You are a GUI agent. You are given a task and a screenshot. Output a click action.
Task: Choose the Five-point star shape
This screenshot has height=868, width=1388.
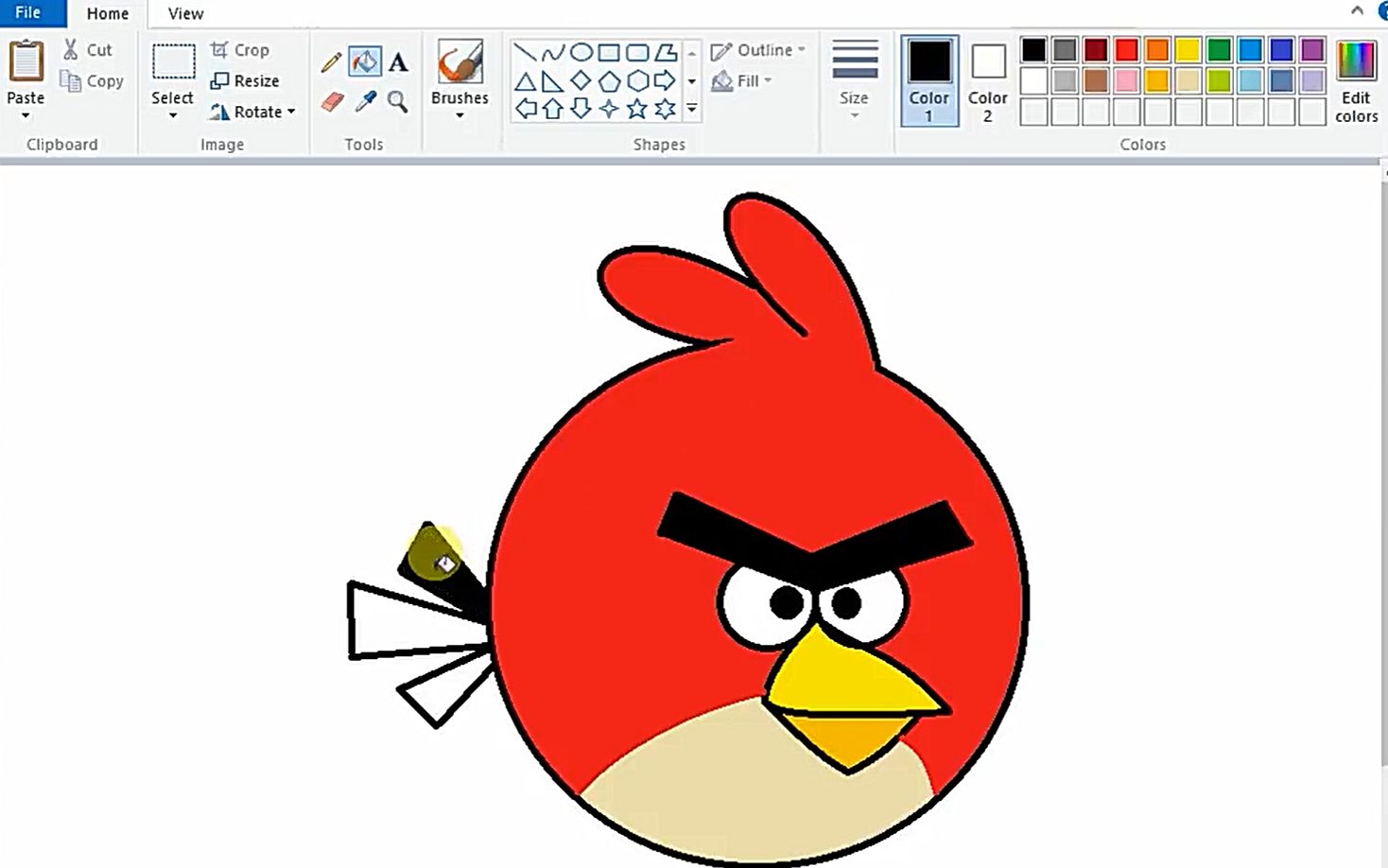pyautogui.click(x=637, y=109)
